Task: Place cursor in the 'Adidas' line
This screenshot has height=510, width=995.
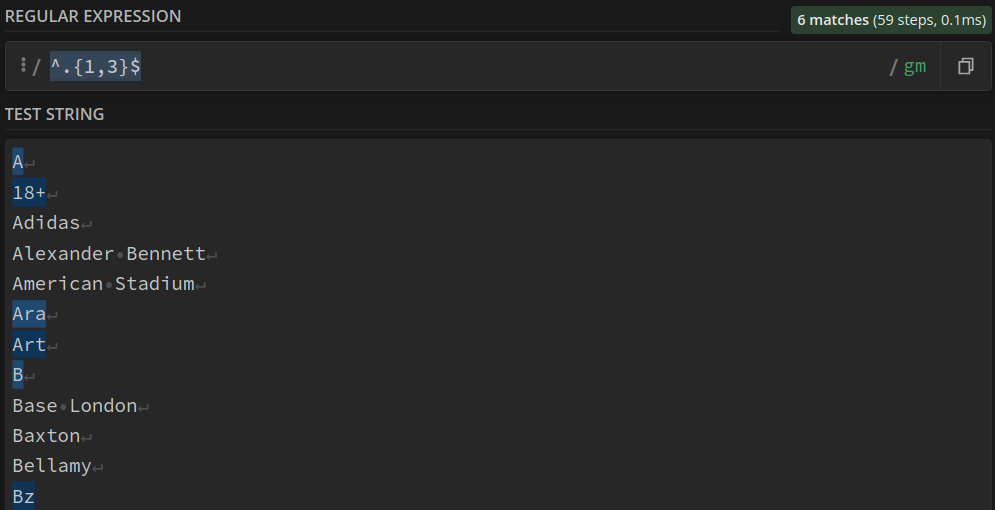Action: tap(46, 223)
